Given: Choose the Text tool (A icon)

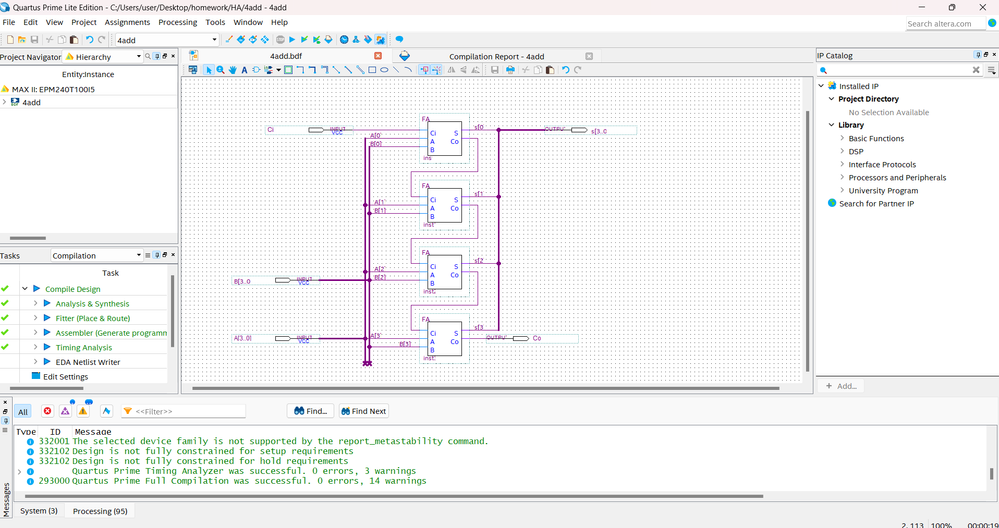Looking at the screenshot, I should coord(244,70).
